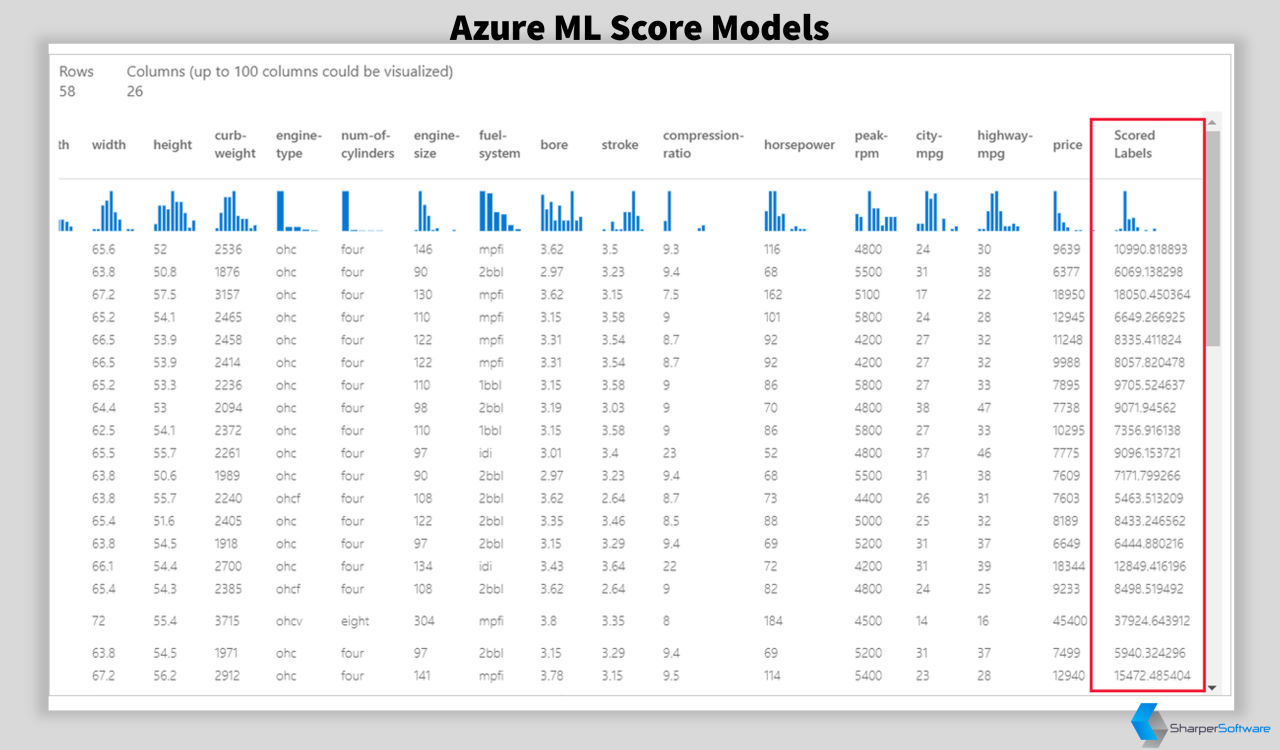1280x750 pixels.
Task: Click price cell 9639
Action: [x=1067, y=249]
